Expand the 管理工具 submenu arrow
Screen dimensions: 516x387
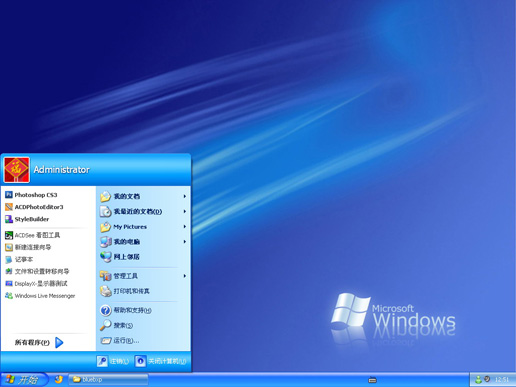pyautogui.click(x=184, y=276)
